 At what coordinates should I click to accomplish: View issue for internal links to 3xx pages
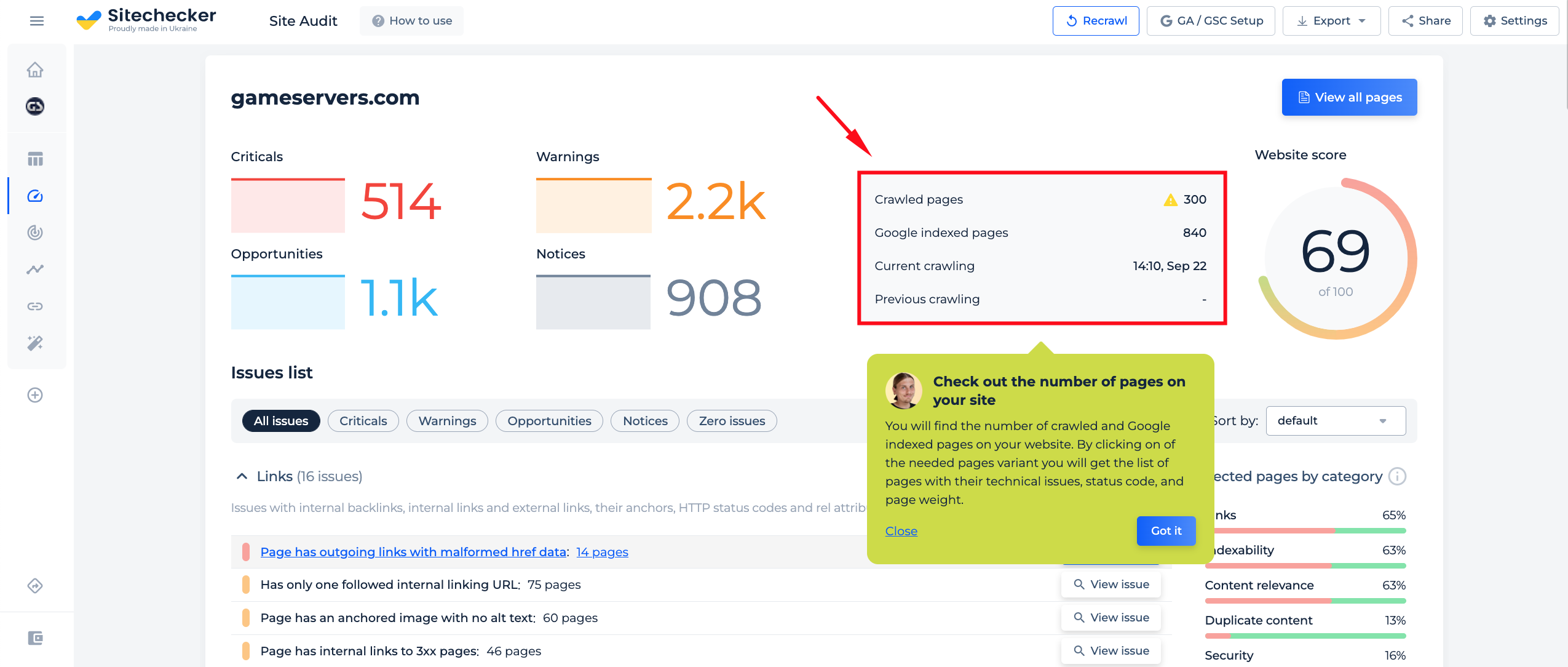click(x=1111, y=651)
